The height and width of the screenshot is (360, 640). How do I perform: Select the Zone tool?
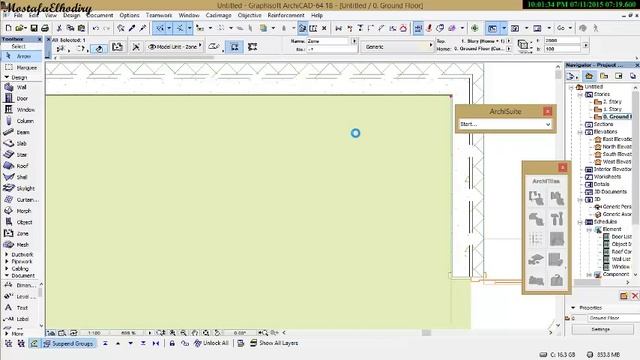coord(21,233)
